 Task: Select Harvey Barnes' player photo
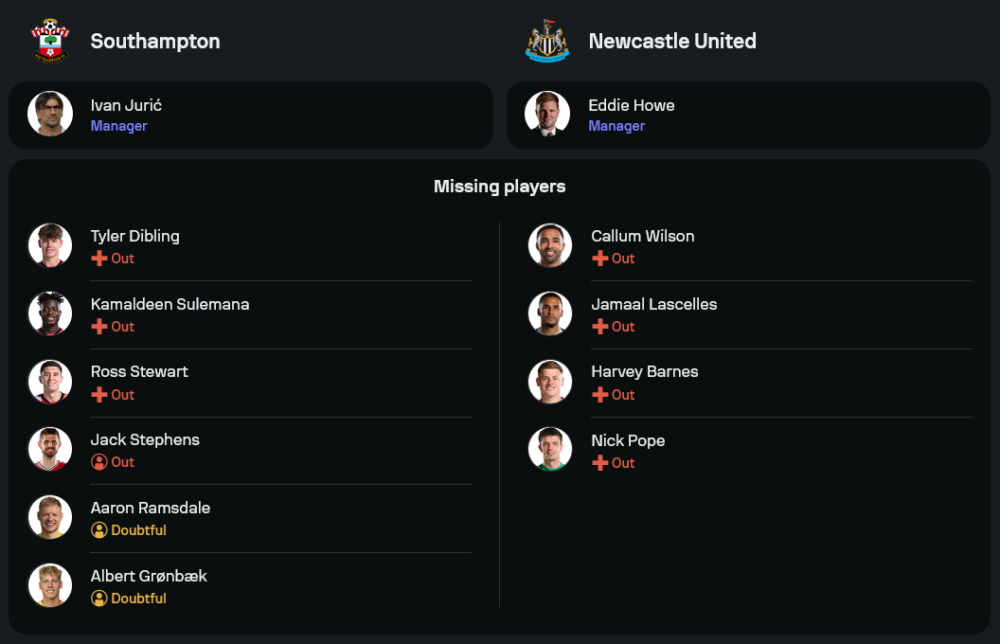pyautogui.click(x=550, y=381)
